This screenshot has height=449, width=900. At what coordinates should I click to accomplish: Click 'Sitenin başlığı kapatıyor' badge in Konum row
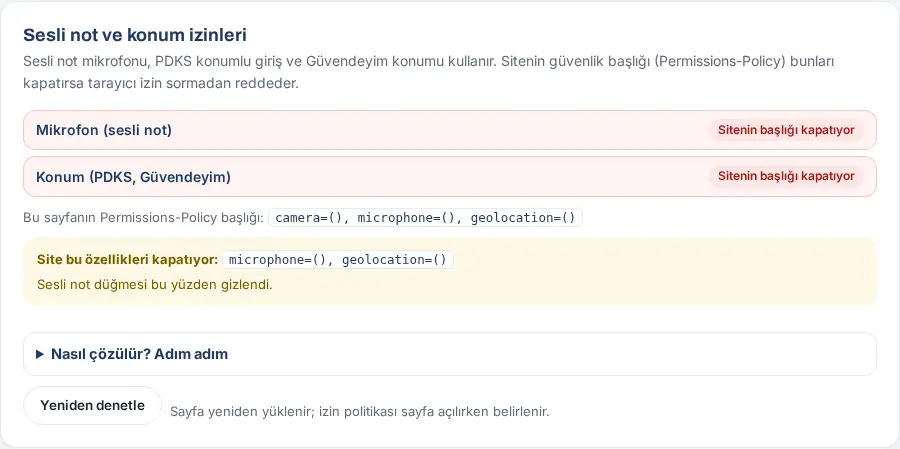[786, 176]
